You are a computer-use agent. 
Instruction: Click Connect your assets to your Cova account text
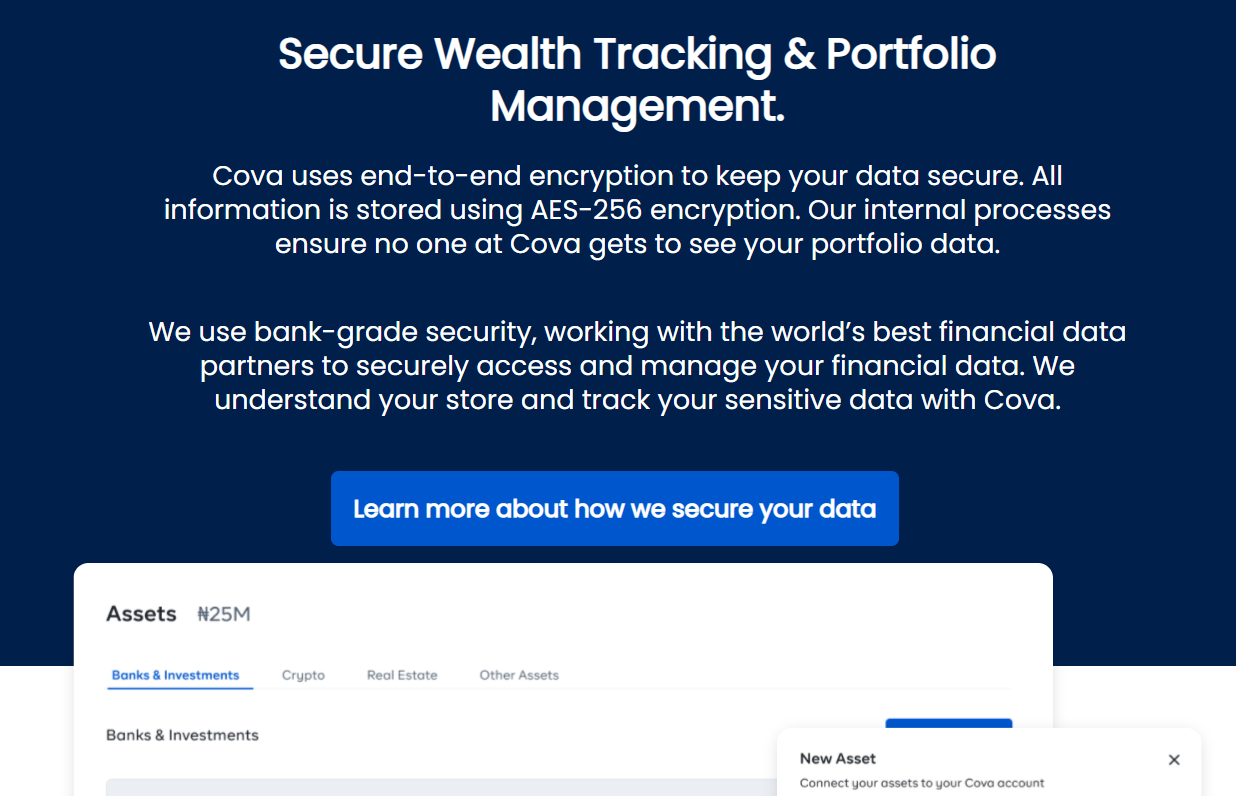[922, 783]
